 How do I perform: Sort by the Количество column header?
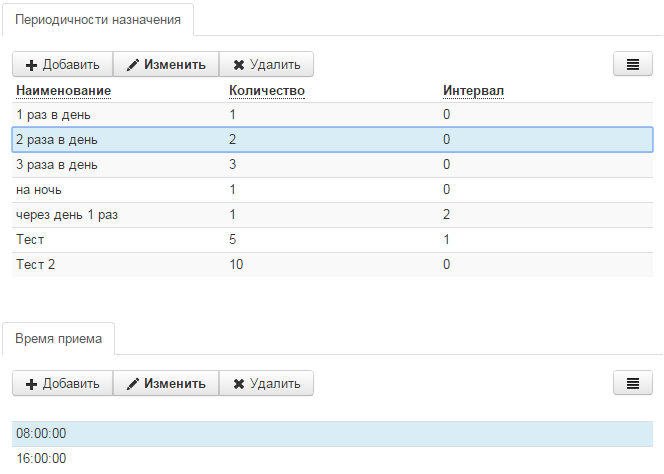click(x=267, y=91)
